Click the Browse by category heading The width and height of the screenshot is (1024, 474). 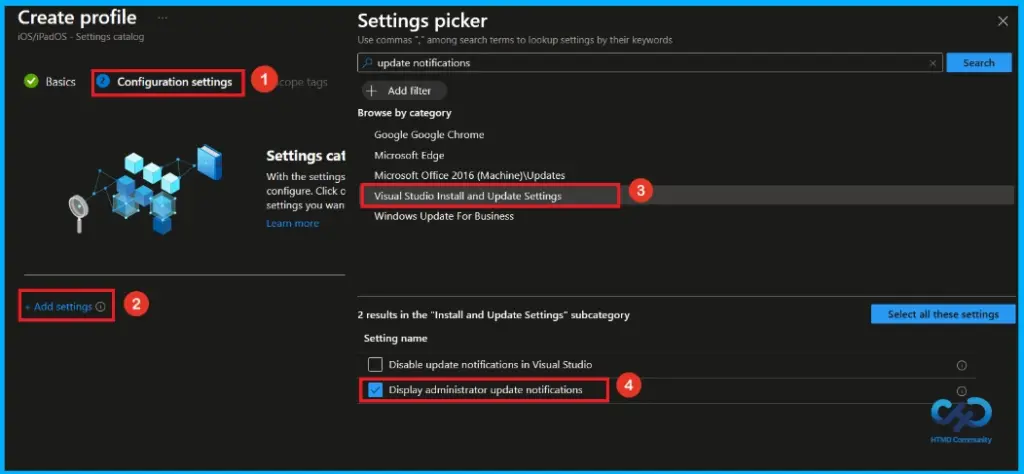[x=404, y=113]
